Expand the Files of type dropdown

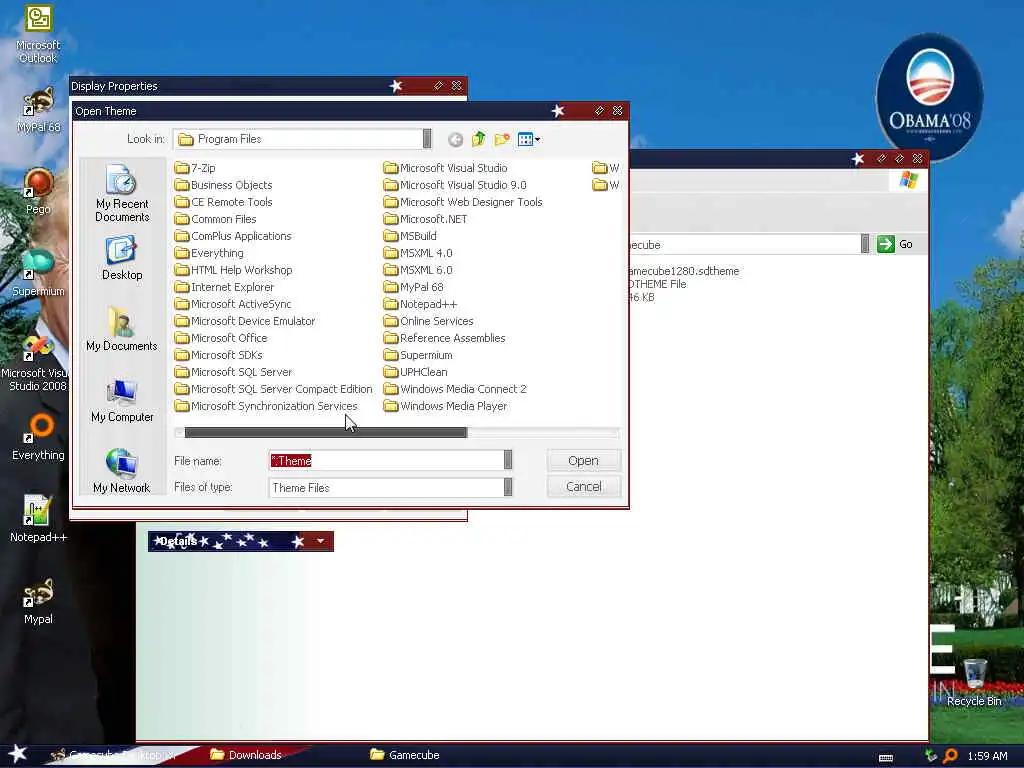(508, 487)
